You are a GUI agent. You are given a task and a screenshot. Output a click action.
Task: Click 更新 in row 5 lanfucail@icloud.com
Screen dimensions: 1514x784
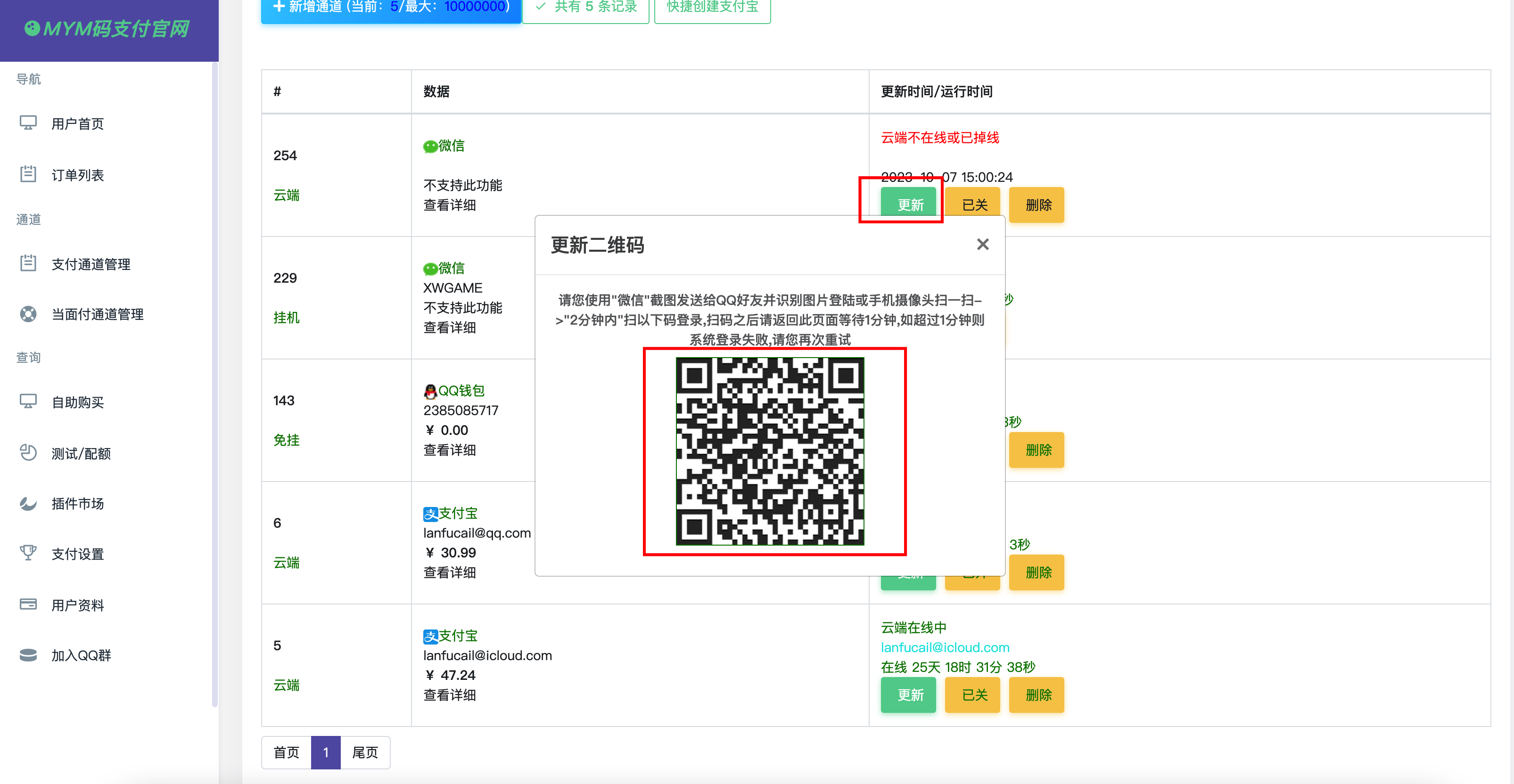[908, 695]
